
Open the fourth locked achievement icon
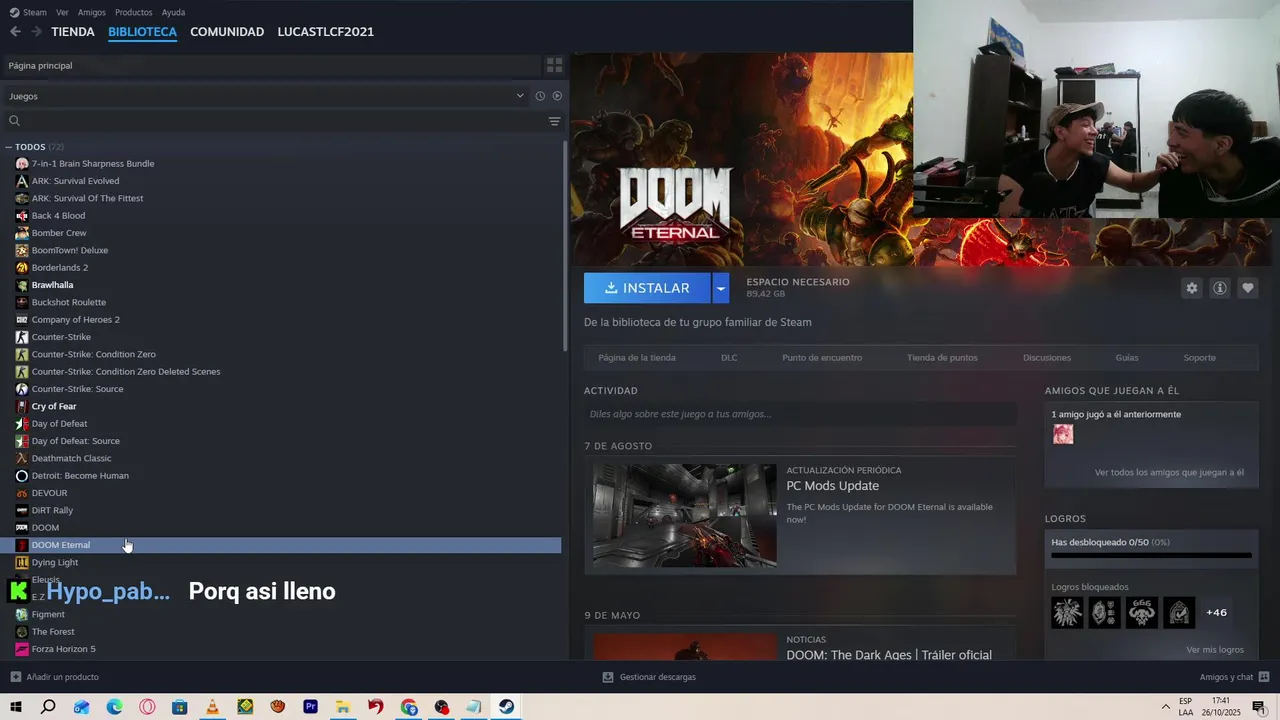pyautogui.click(x=1179, y=612)
